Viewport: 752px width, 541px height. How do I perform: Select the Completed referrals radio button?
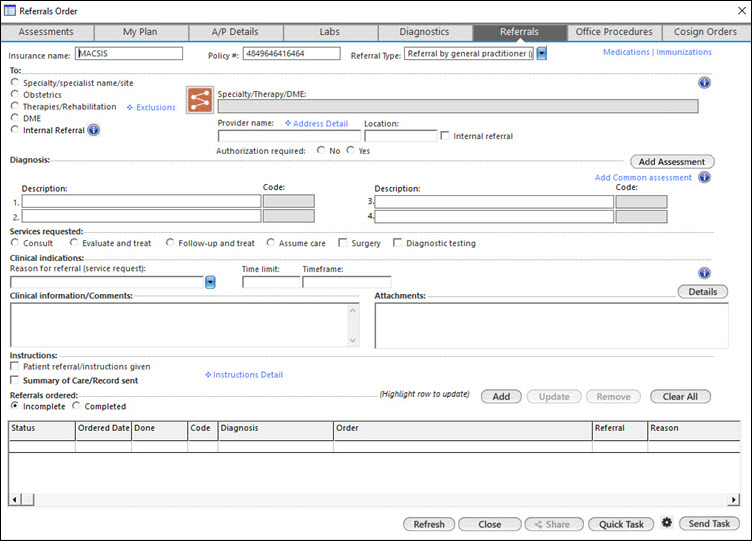[x=76, y=406]
